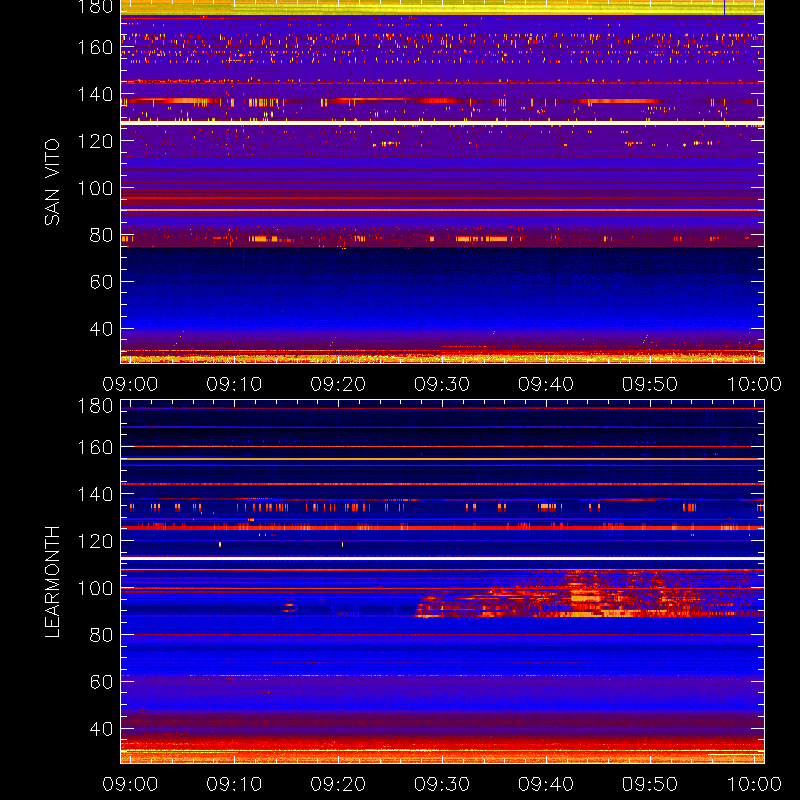Select the 140 frequency label on Learmonth axis
This screenshot has width=800, height=800.
pyautogui.click(x=95, y=494)
